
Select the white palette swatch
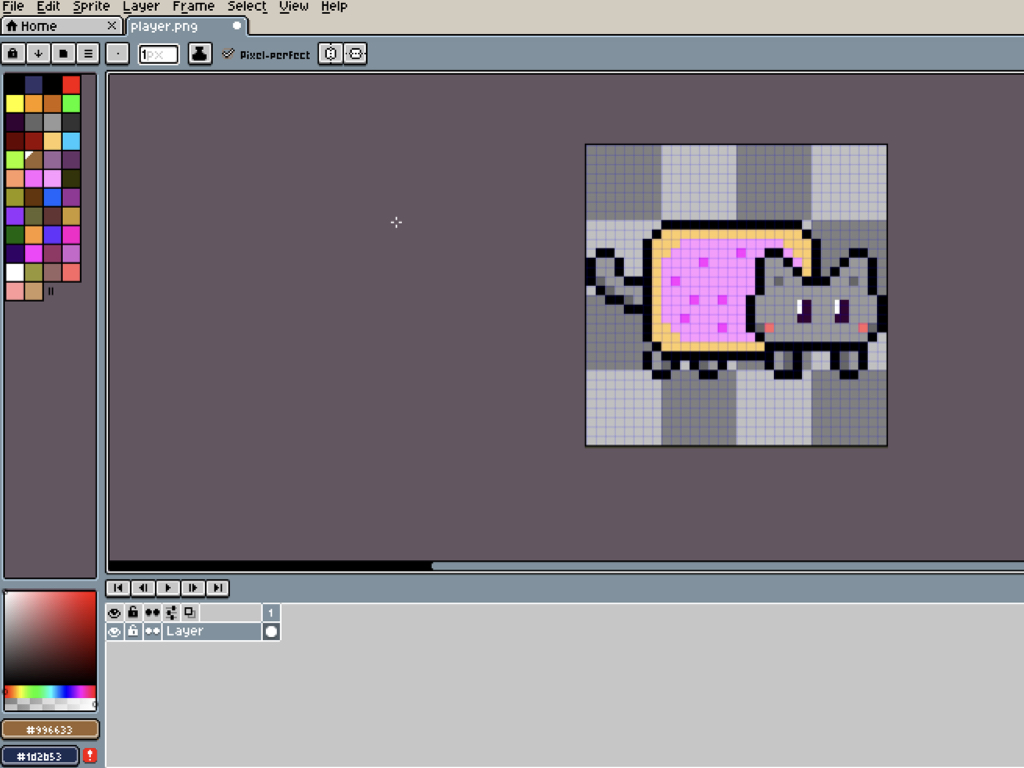(x=14, y=272)
